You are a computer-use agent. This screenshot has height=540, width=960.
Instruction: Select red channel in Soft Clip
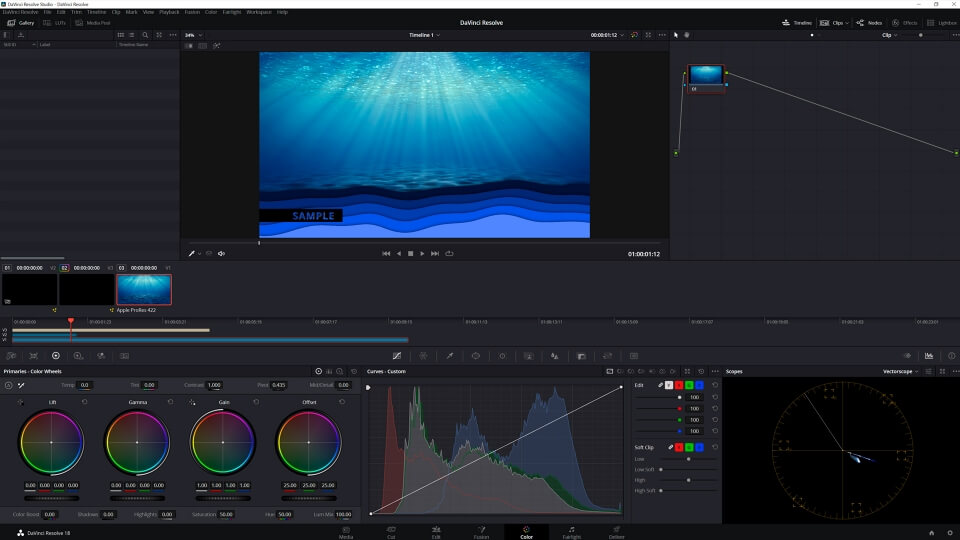coord(679,448)
